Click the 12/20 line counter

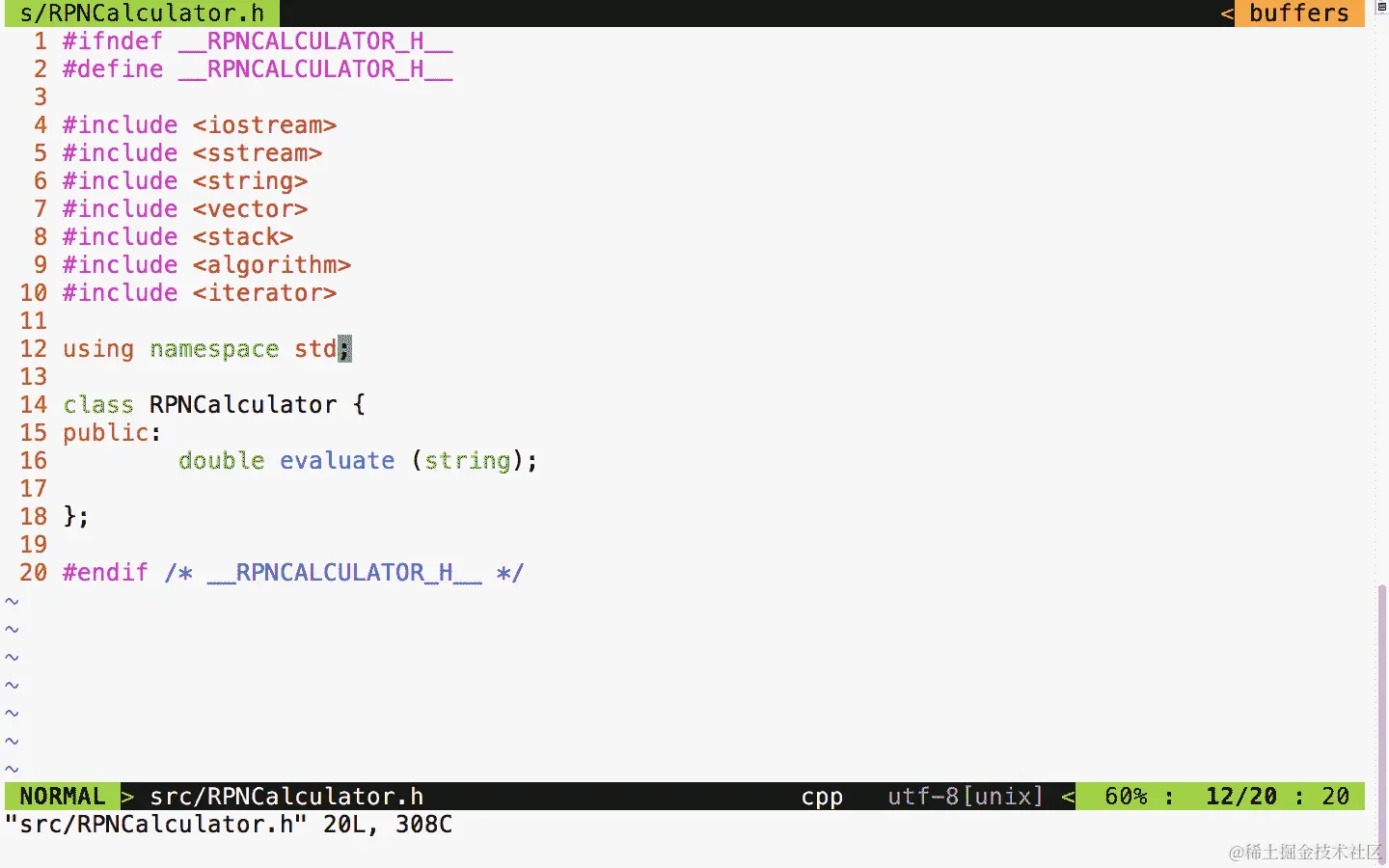(1241, 797)
